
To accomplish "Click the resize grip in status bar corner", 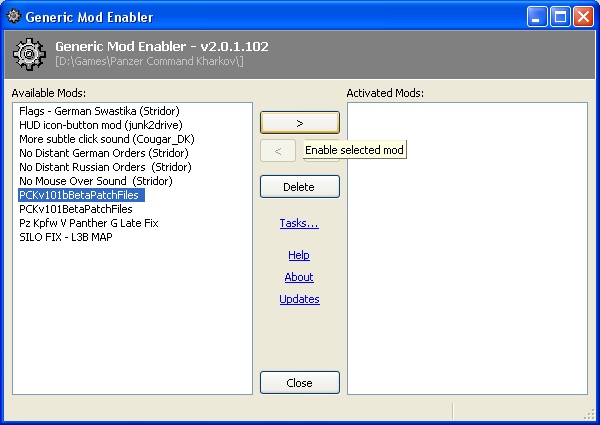I will (589, 414).
